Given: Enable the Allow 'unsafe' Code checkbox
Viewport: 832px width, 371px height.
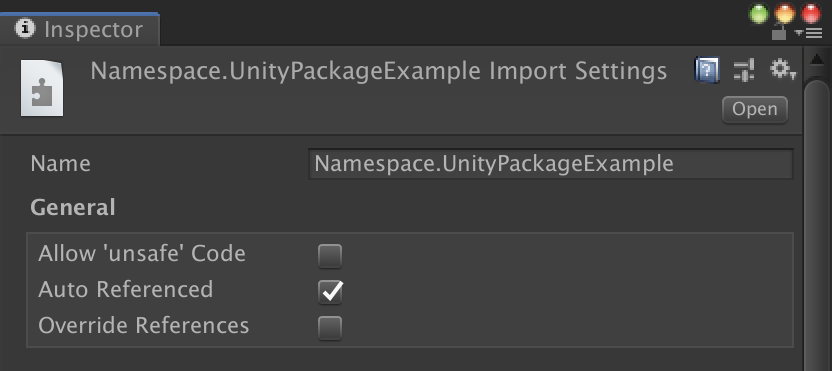Looking at the screenshot, I should (x=330, y=256).
